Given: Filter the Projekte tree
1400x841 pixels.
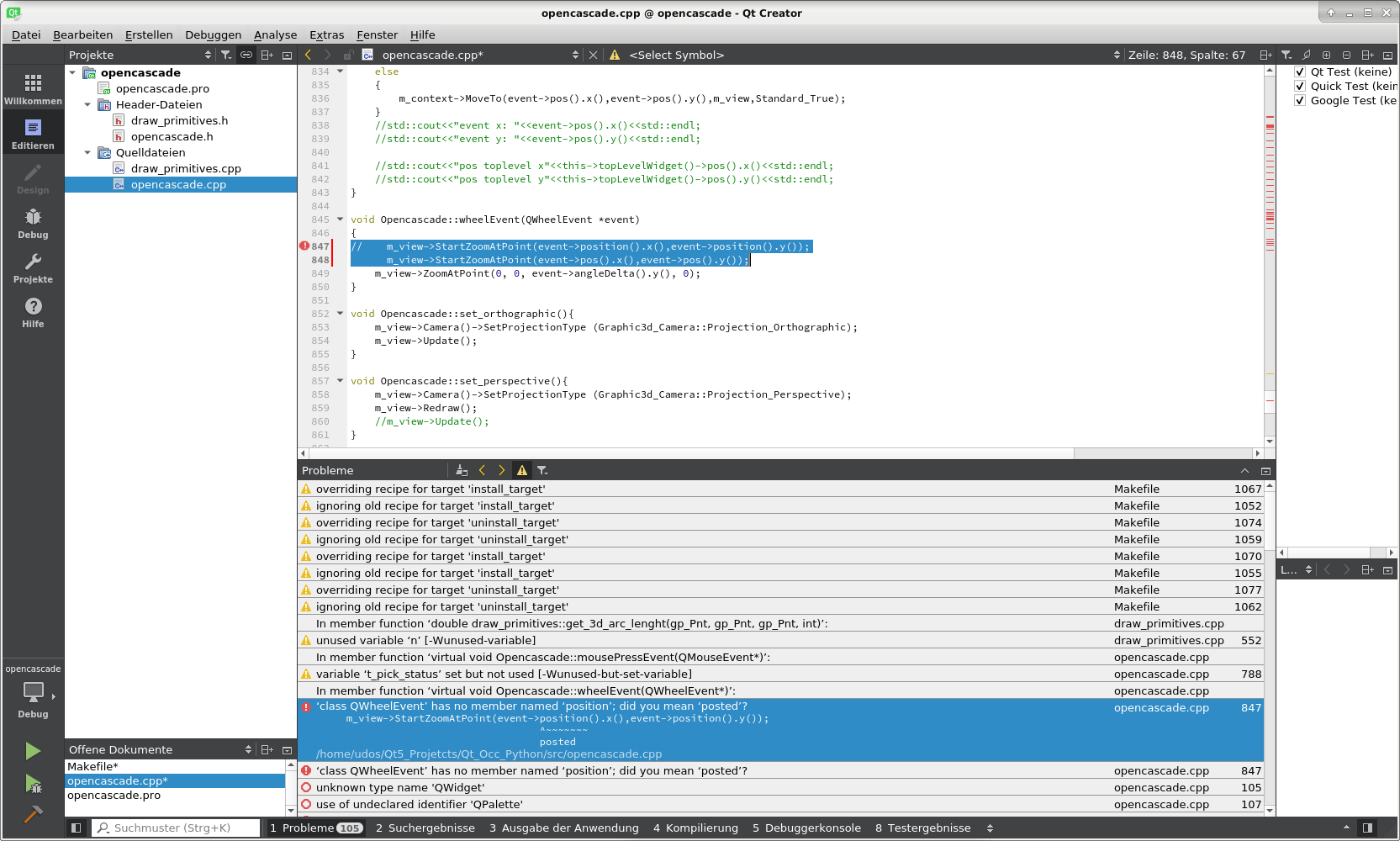Looking at the screenshot, I should 225,55.
